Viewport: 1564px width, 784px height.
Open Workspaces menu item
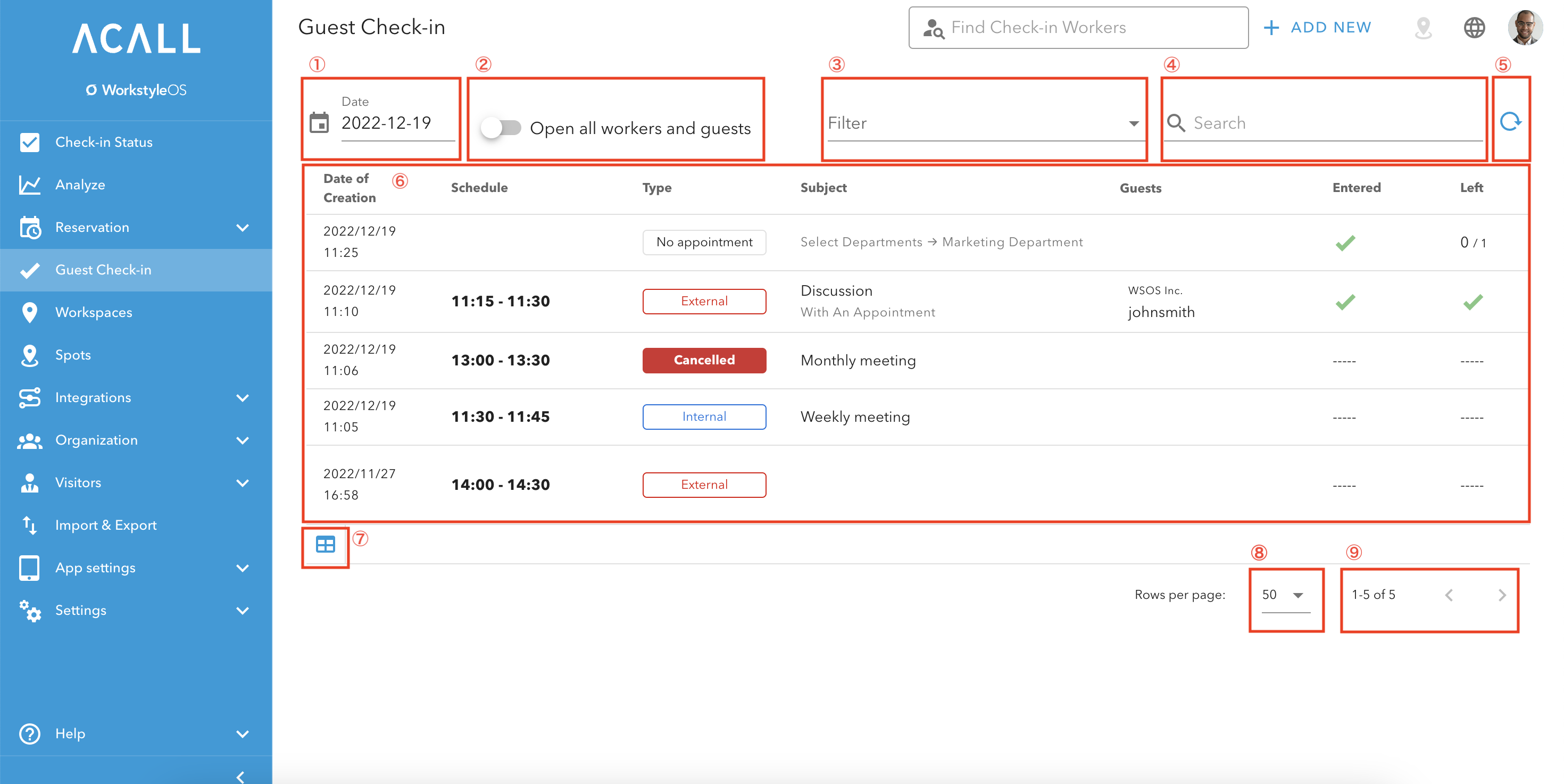[x=136, y=313]
